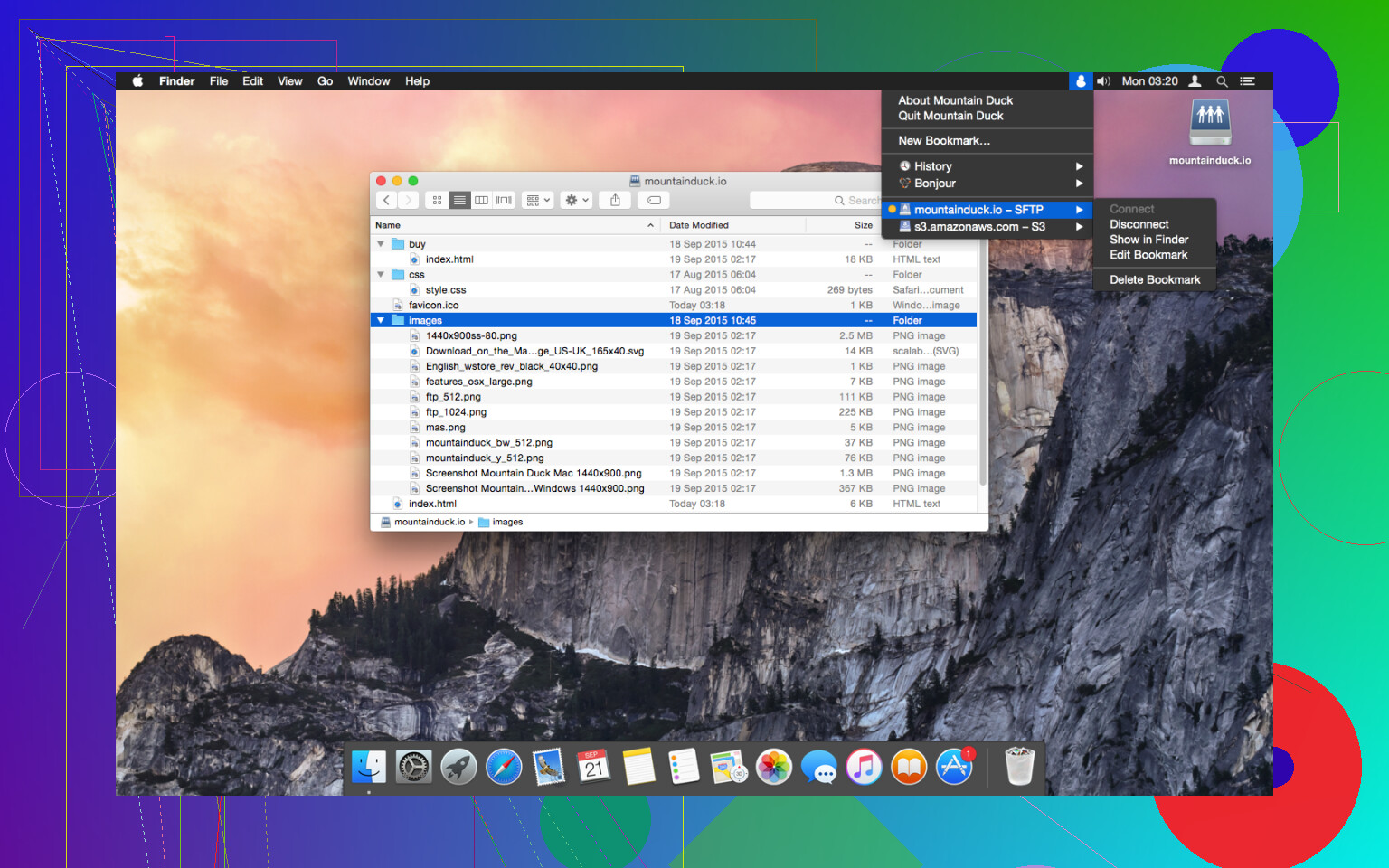1389x868 pixels.
Task: Click the Finder search field
Action: (816, 200)
